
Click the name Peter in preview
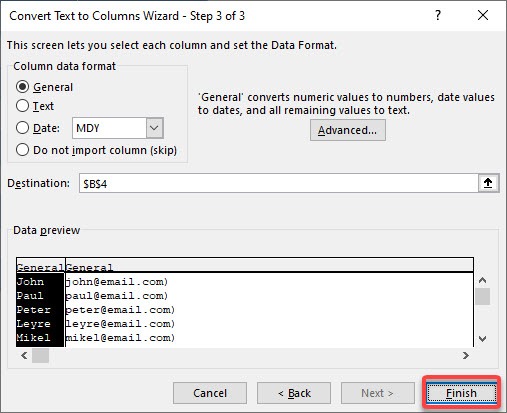[x=34, y=310]
